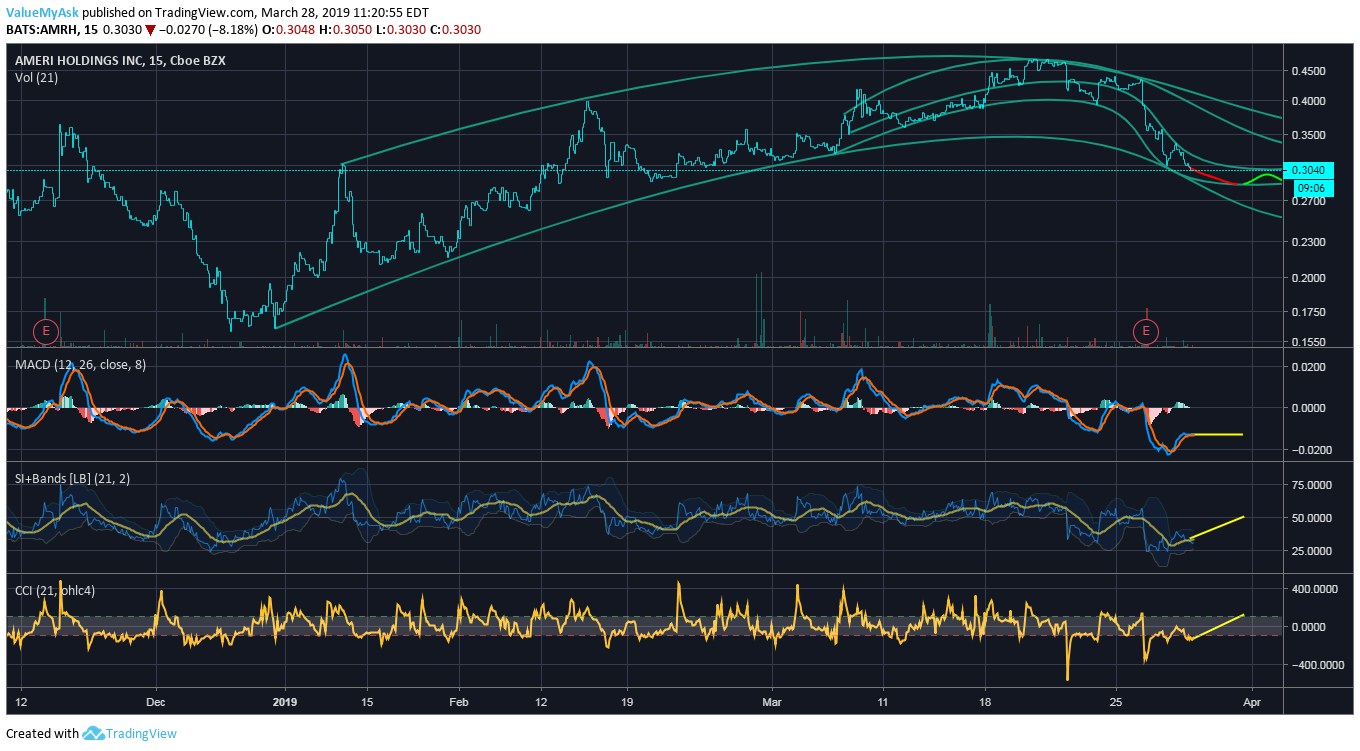
Task: Click the 0.0000 value on MACD axis
Action: (x=1308, y=408)
